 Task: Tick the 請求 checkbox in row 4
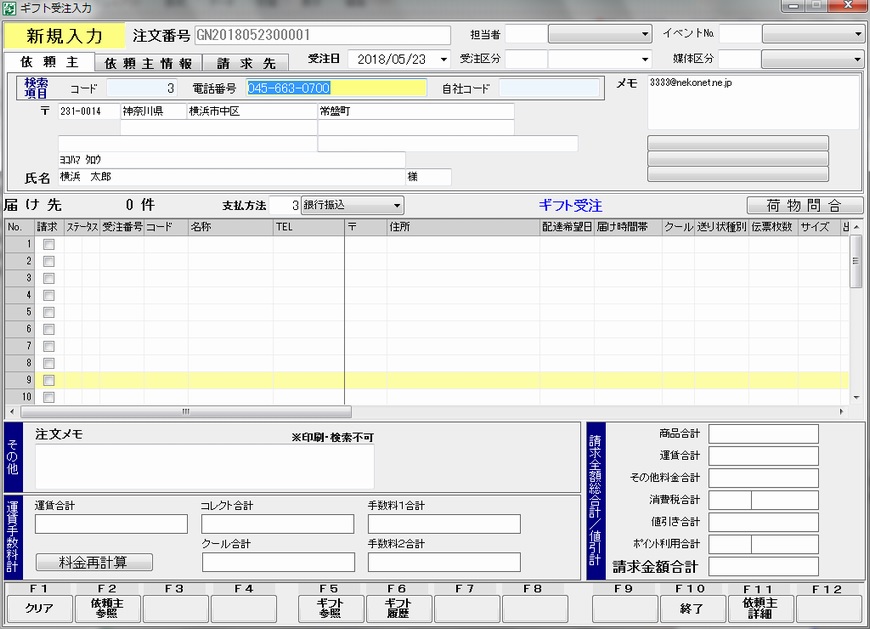click(x=49, y=295)
